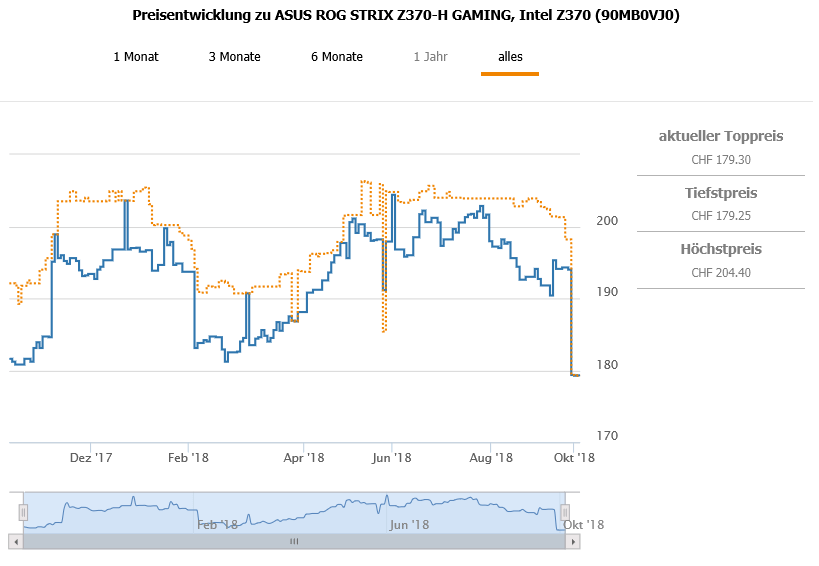Click the aktueller Toppreis value CHF 179.30
Screen dimensions: 819x566
[721, 160]
